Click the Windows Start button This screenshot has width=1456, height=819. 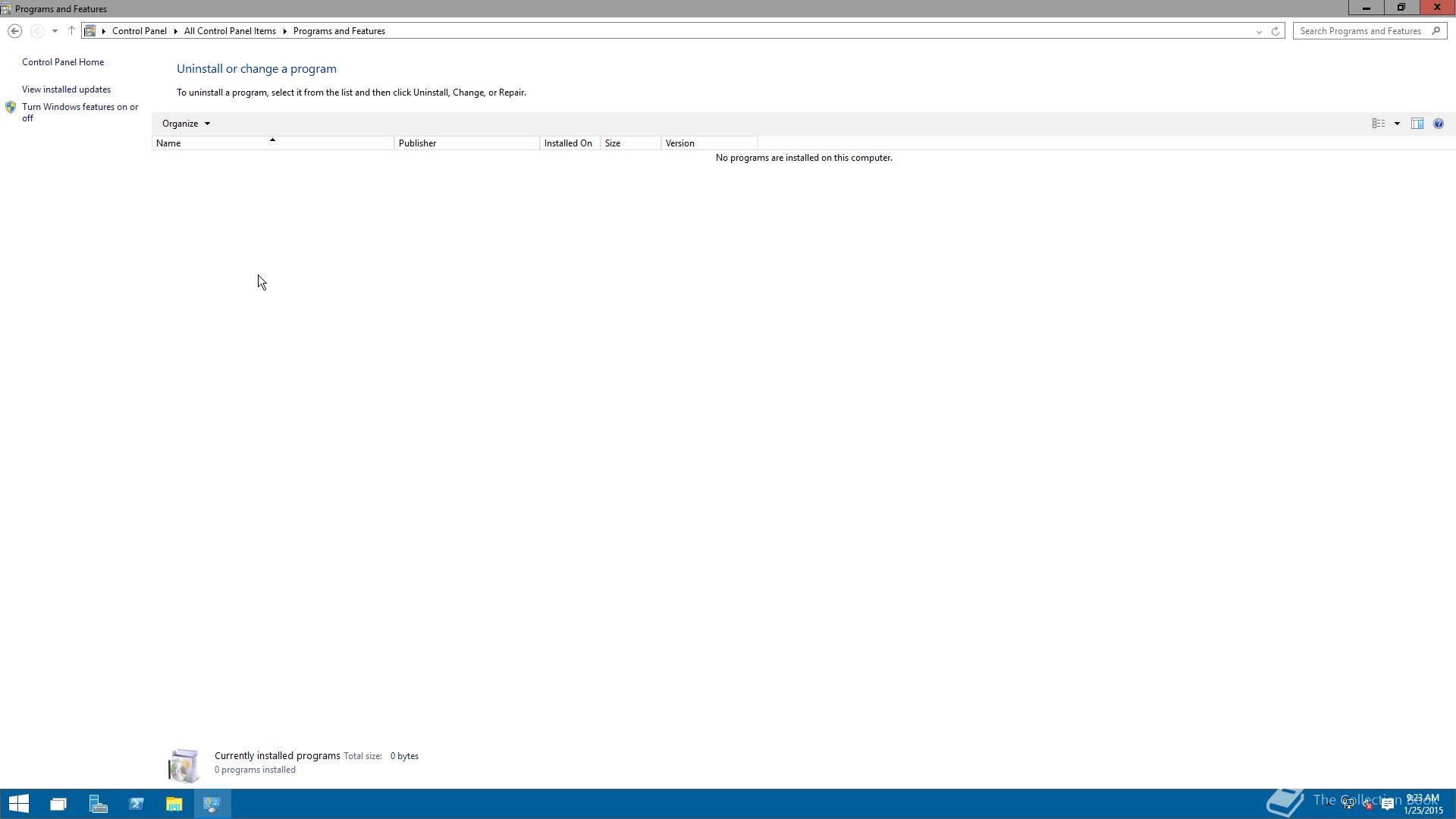click(x=19, y=804)
